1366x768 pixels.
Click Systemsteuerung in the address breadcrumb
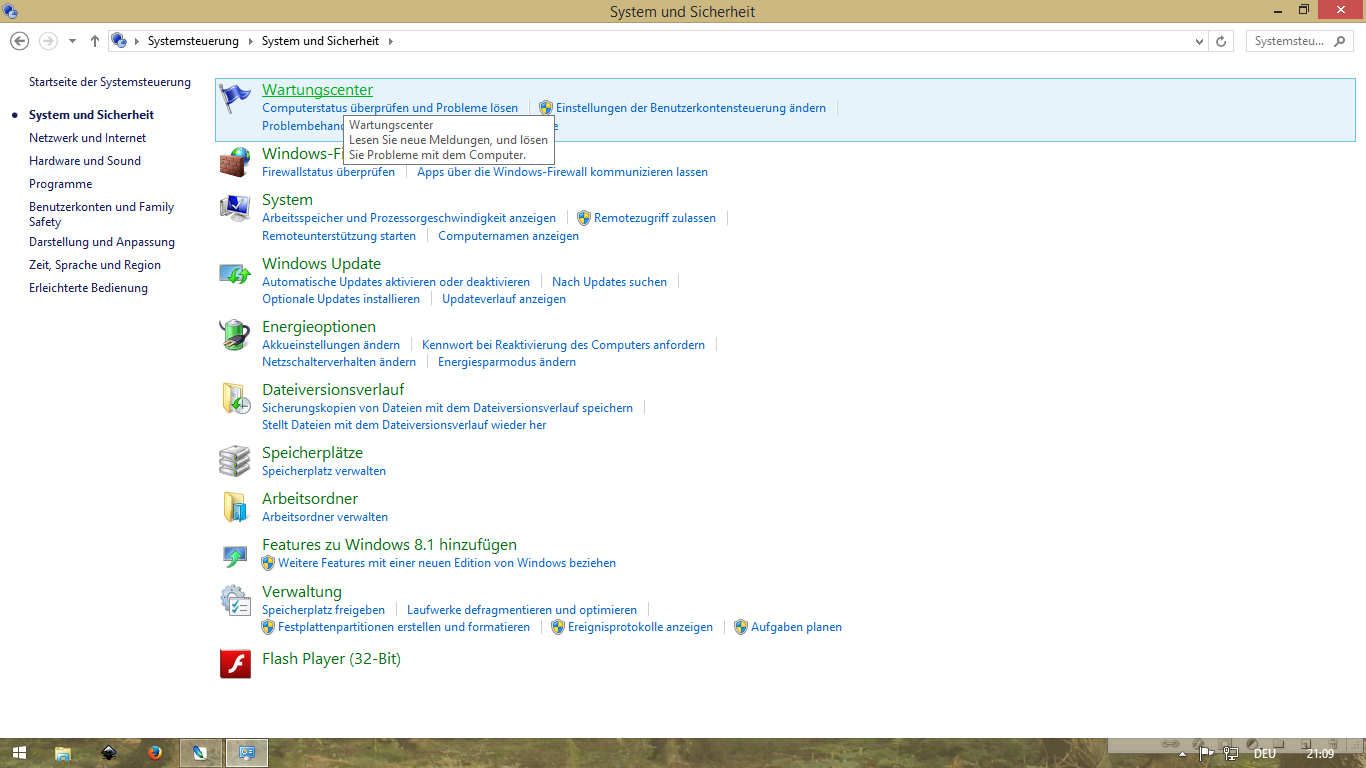click(x=193, y=41)
